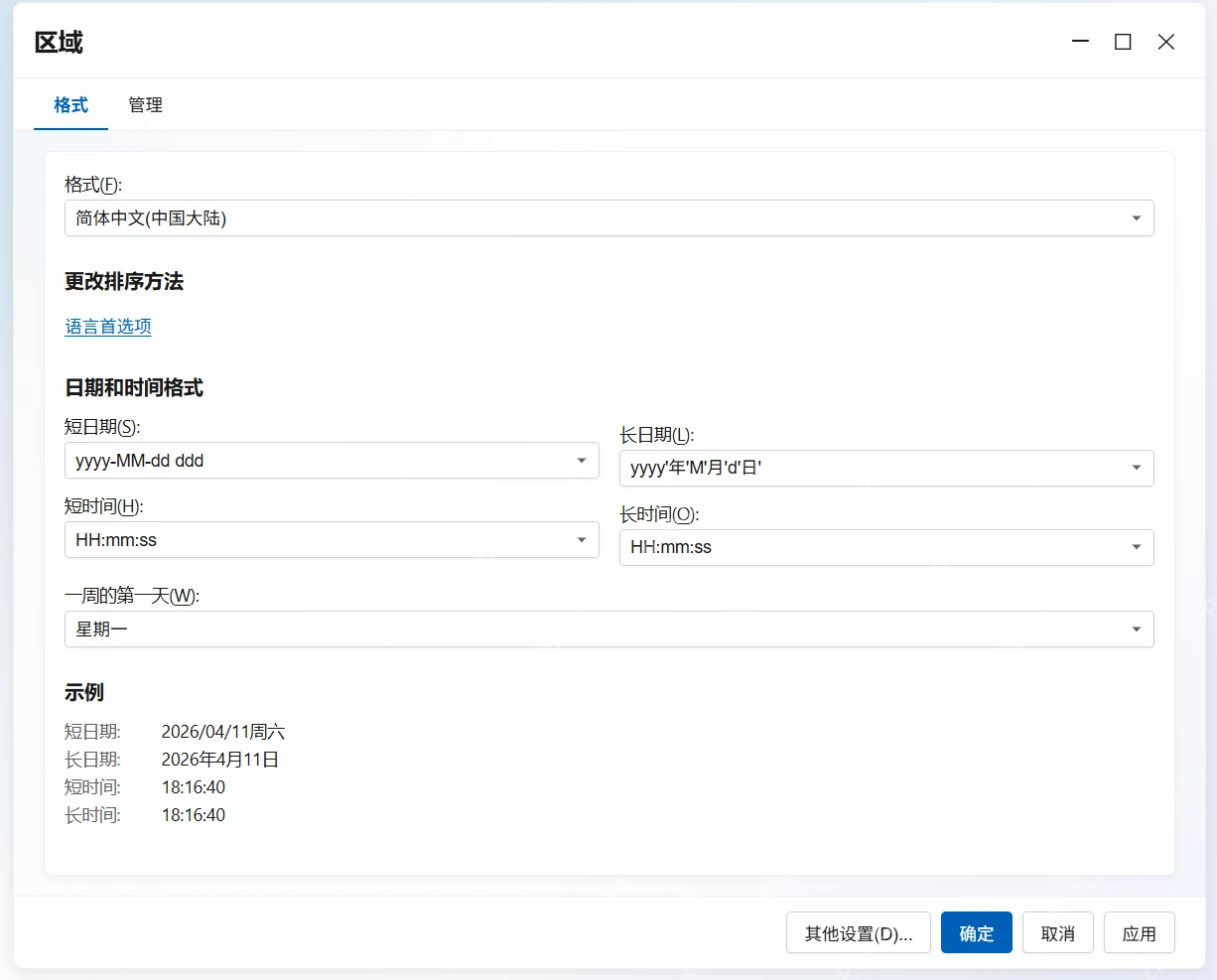Image resolution: width=1217 pixels, height=980 pixels.
Task: Switch to the 管理 tab
Action: click(x=145, y=105)
